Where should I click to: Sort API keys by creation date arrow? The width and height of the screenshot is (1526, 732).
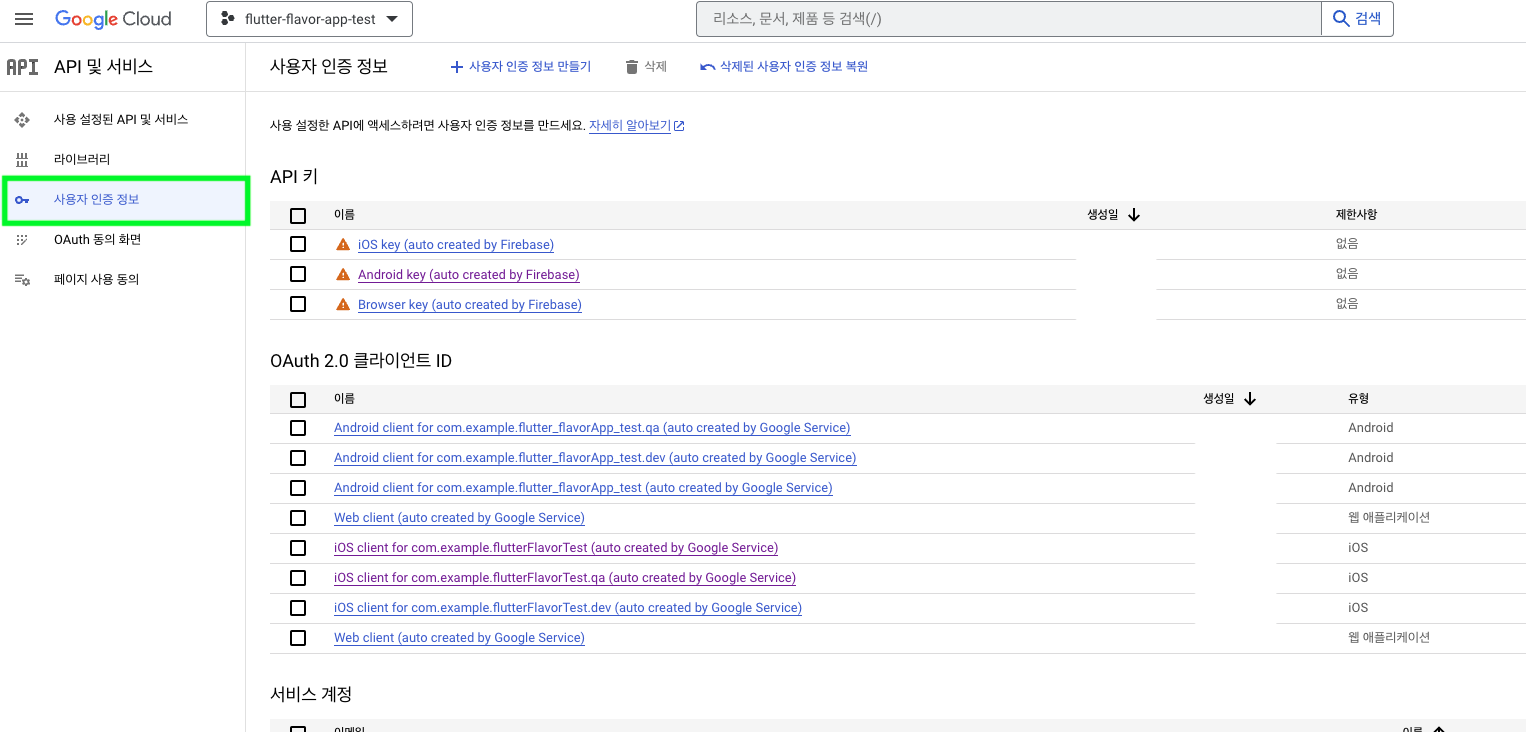pyautogui.click(x=1134, y=215)
